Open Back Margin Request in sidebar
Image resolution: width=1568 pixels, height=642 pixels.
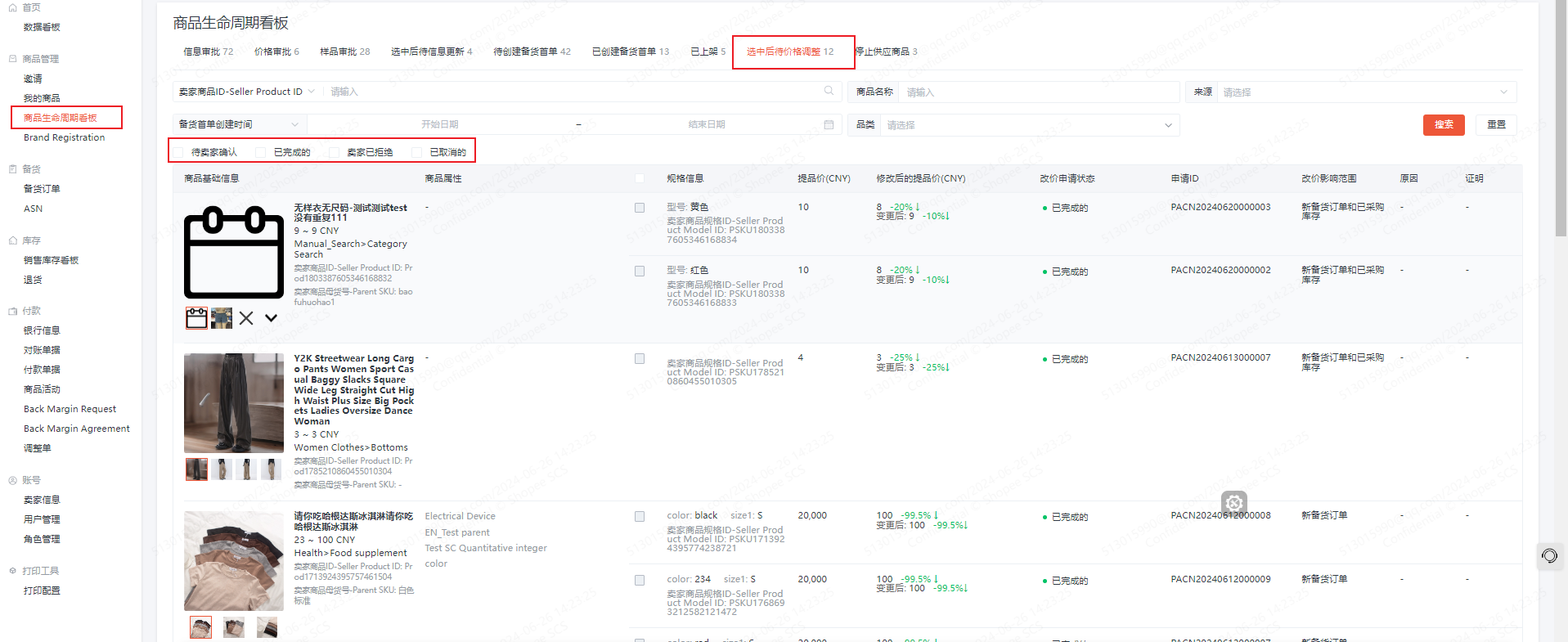tap(70, 409)
